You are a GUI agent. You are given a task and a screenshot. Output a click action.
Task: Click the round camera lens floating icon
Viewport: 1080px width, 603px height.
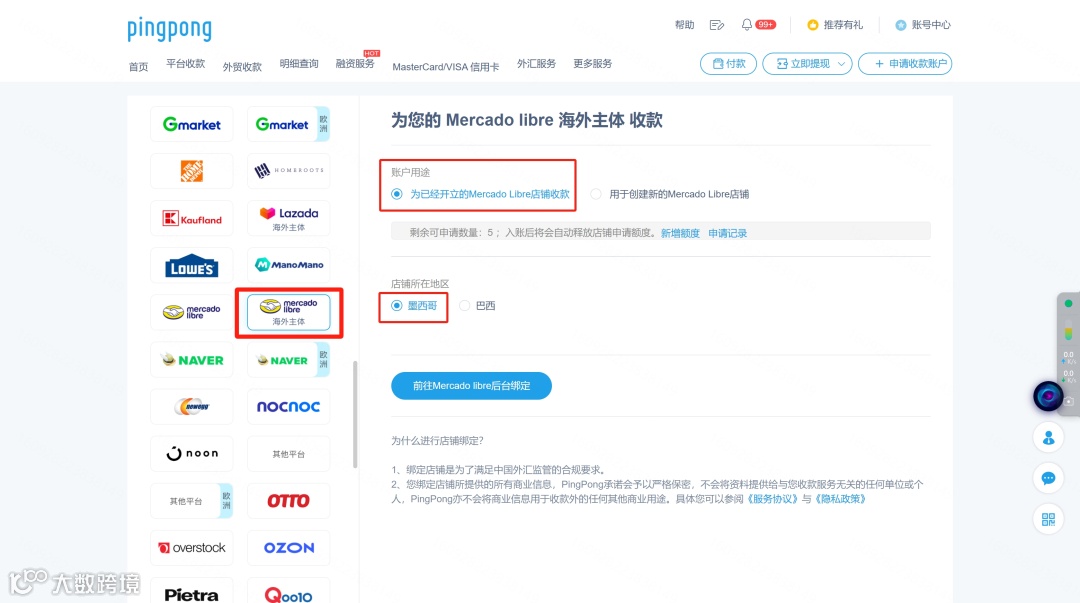point(1048,397)
